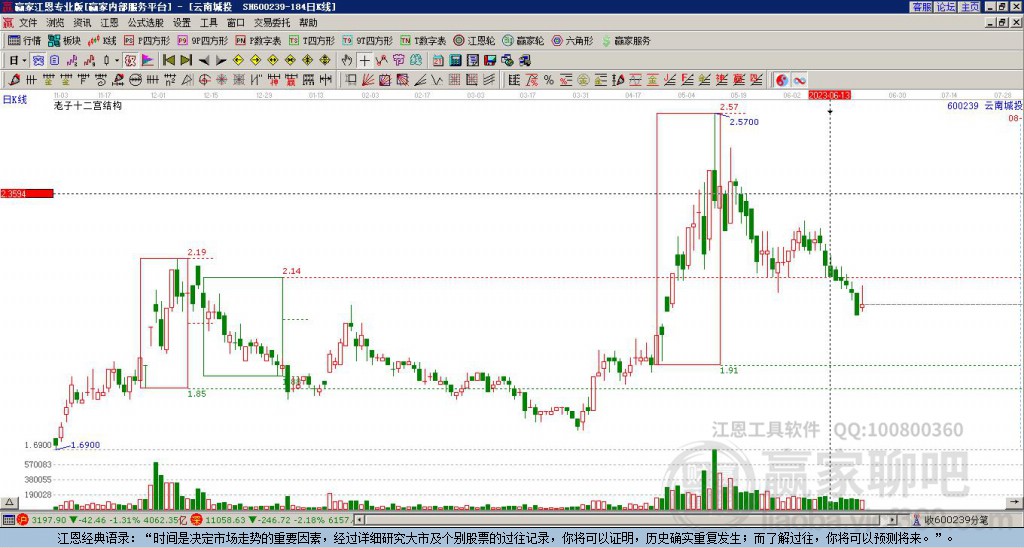Step chart left with black arrow
The image size is (1024, 548).
click(x=204, y=61)
